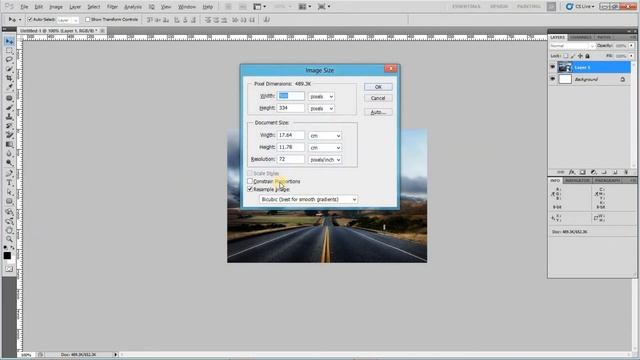640x360 pixels.
Task: Open pixel Width units dropdown
Action: pyautogui.click(x=321, y=97)
